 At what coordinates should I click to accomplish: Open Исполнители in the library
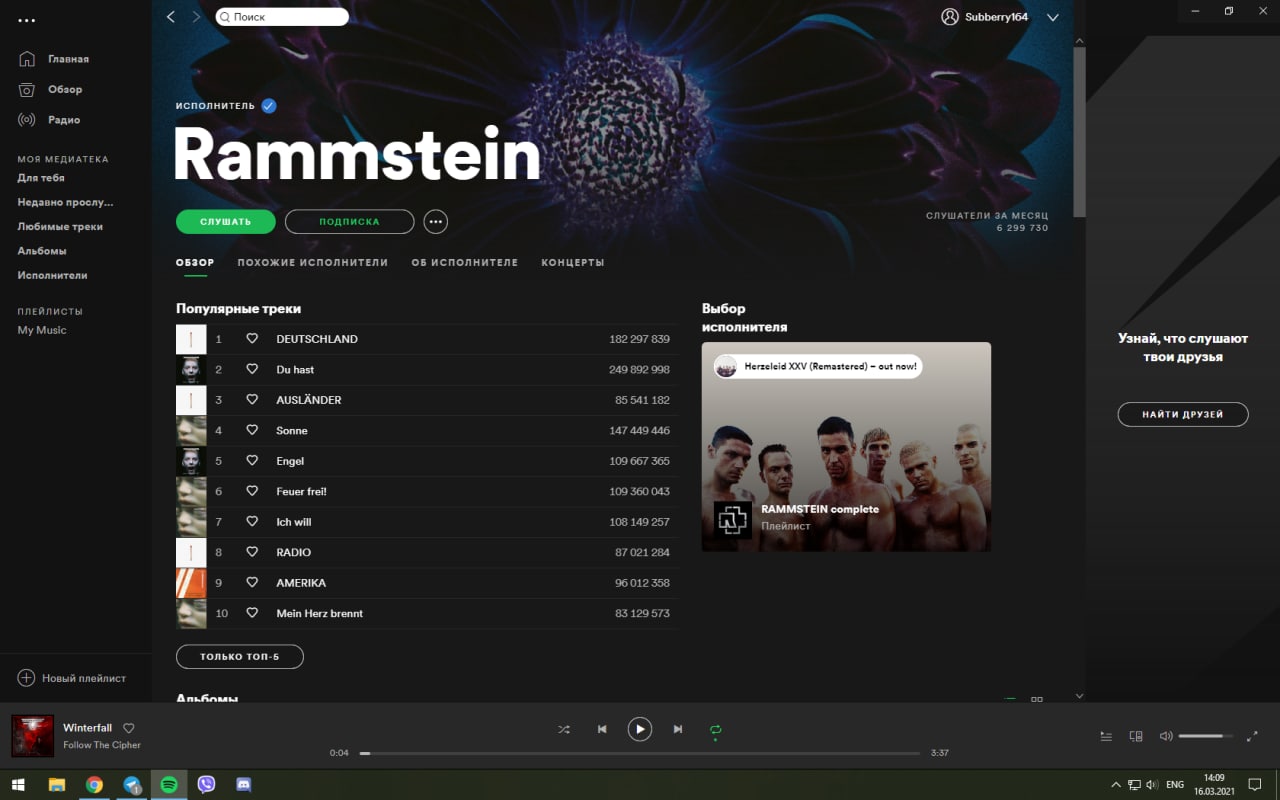tap(52, 275)
